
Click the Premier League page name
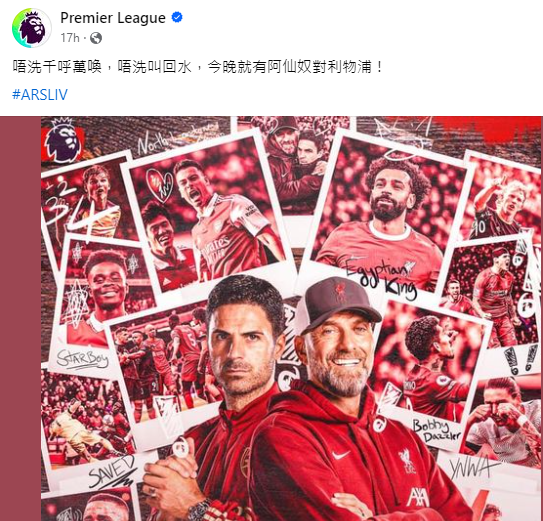click(x=113, y=18)
